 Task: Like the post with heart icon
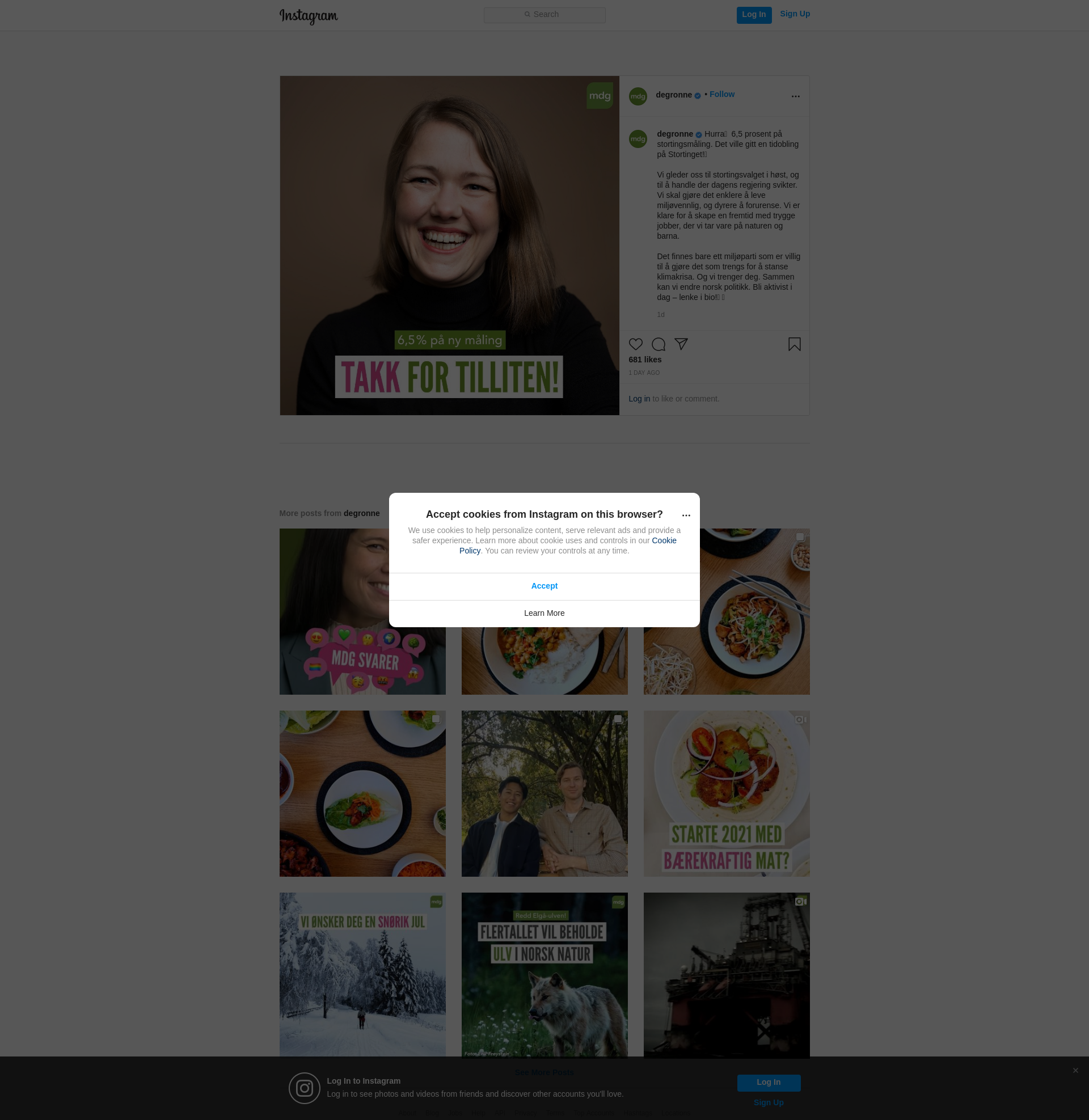[635, 344]
